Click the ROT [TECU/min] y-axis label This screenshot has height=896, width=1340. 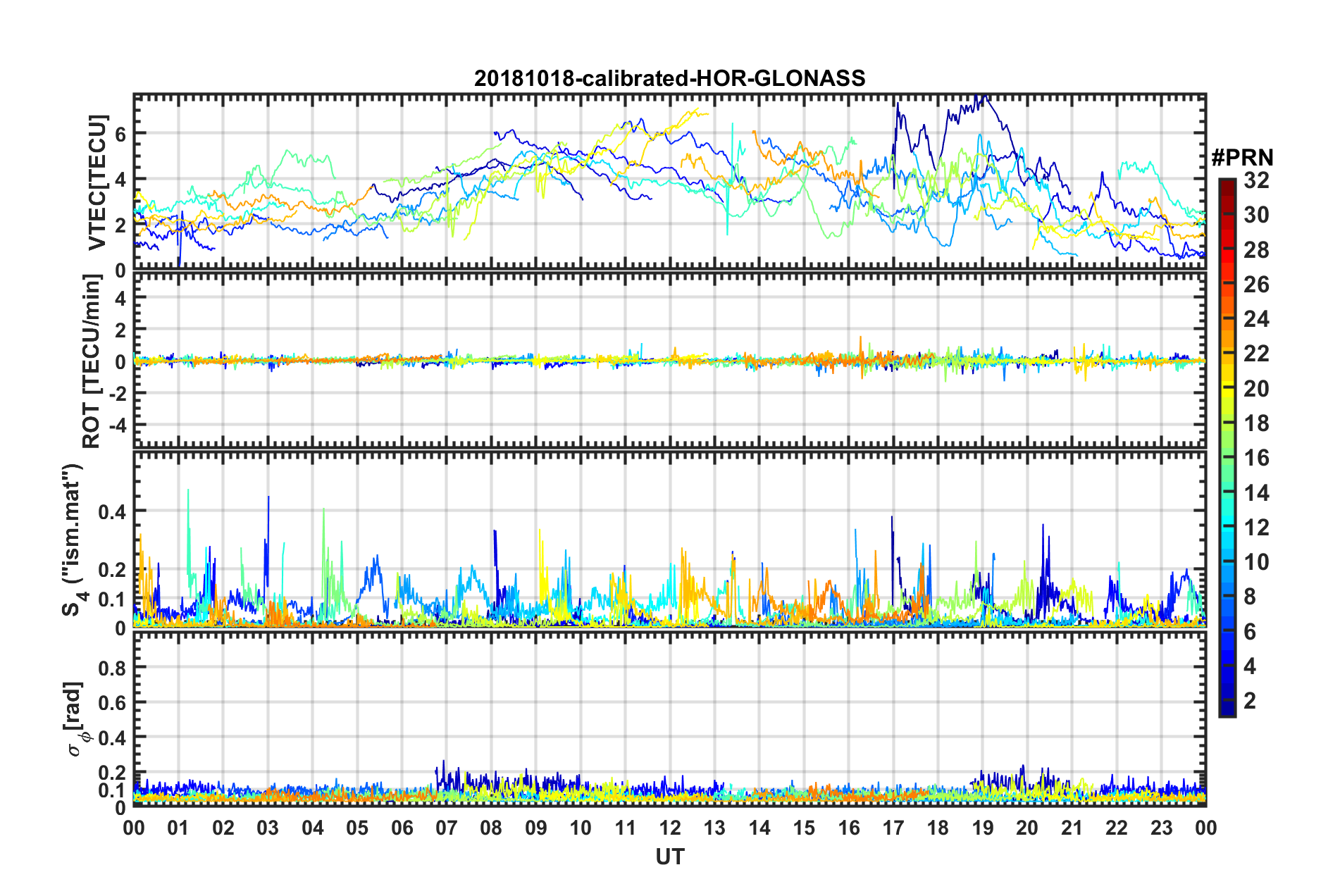[x=92, y=361]
